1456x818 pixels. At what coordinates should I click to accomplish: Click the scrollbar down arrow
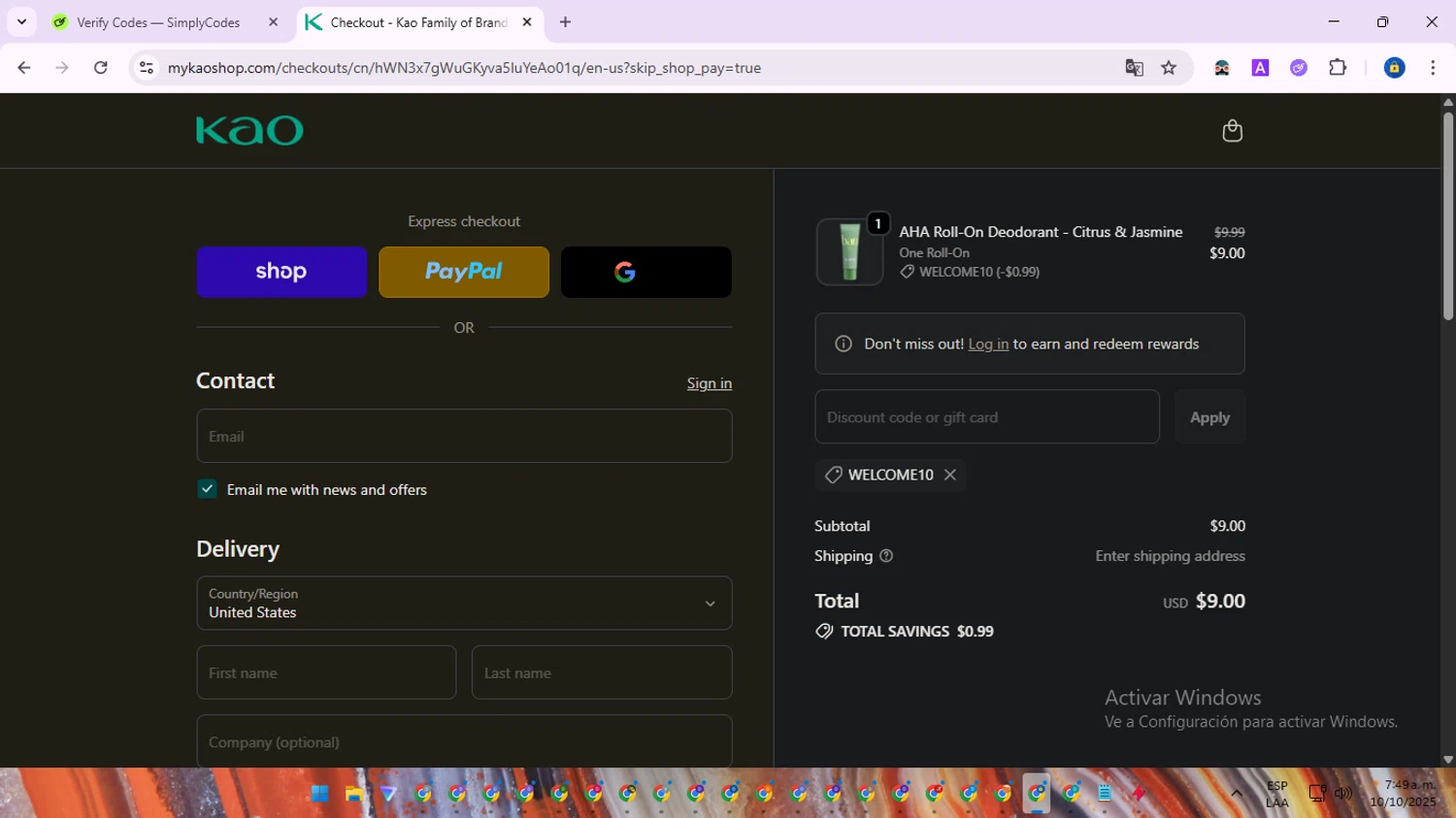click(x=1448, y=760)
